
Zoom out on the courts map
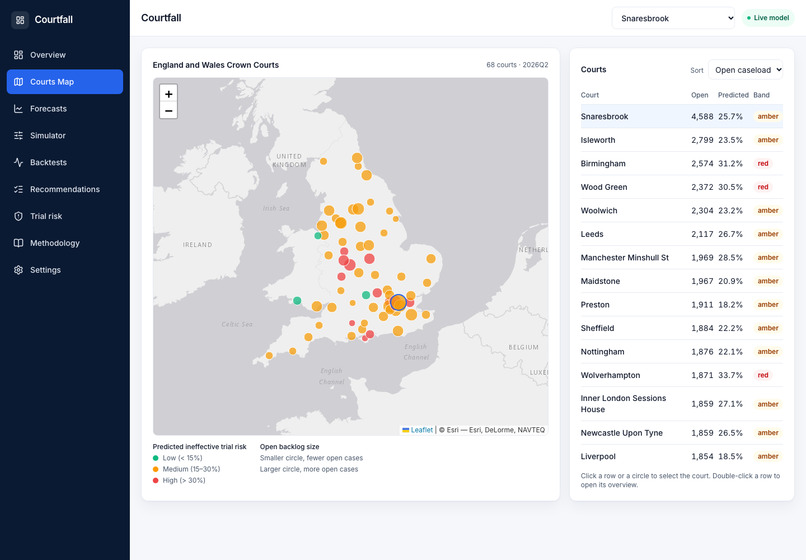point(169,110)
